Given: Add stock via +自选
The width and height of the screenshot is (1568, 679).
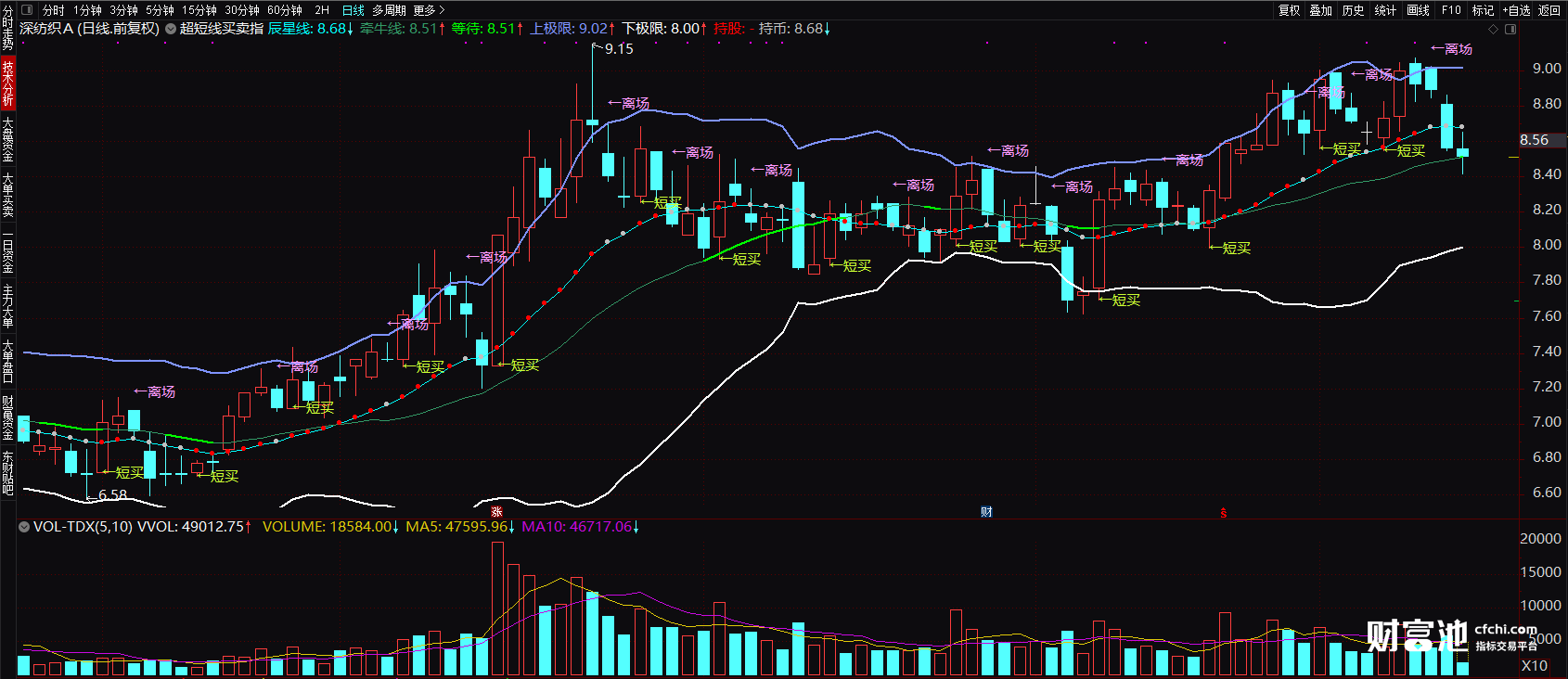Looking at the screenshot, I should click(1515, 10).
